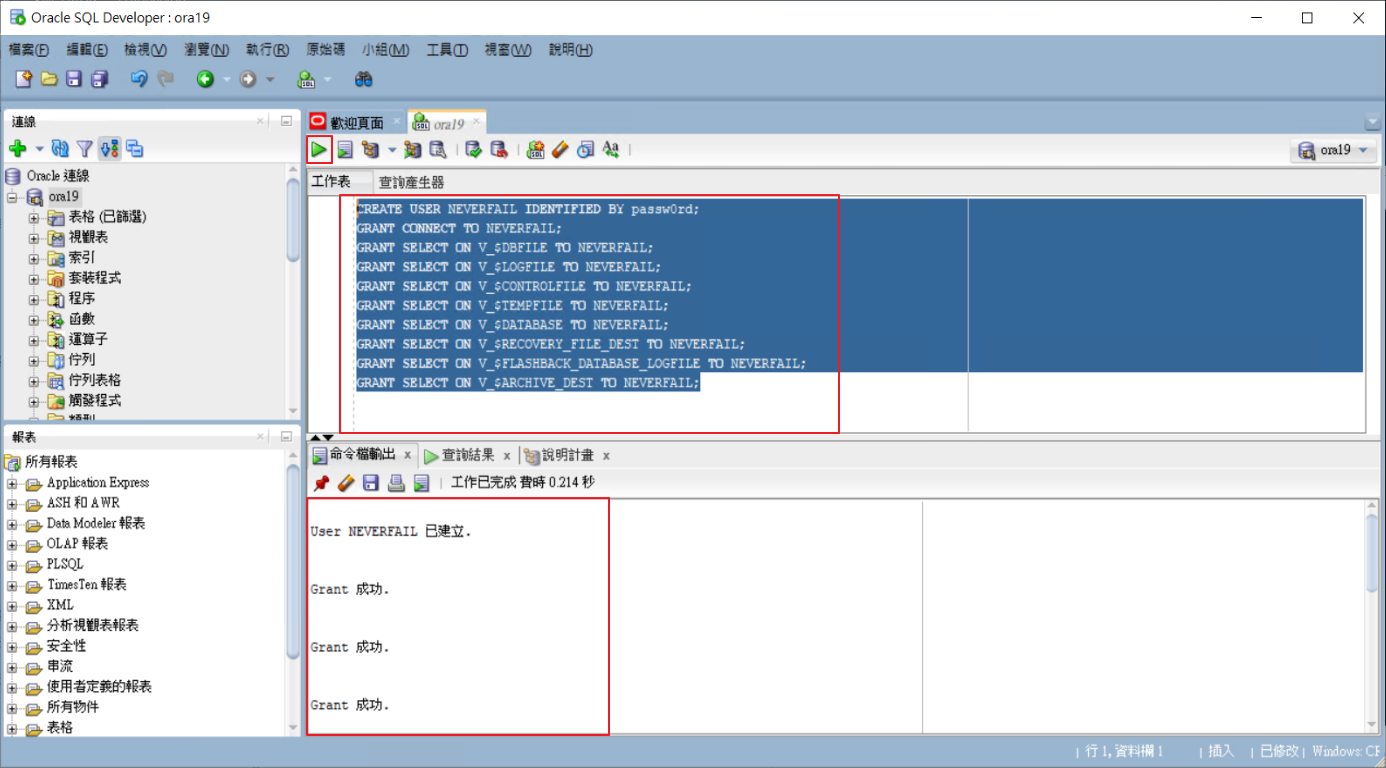This screenshot has height=768, width=1386.
Task: Expand the 視觀表 tree node
Action: coord(34,237)
